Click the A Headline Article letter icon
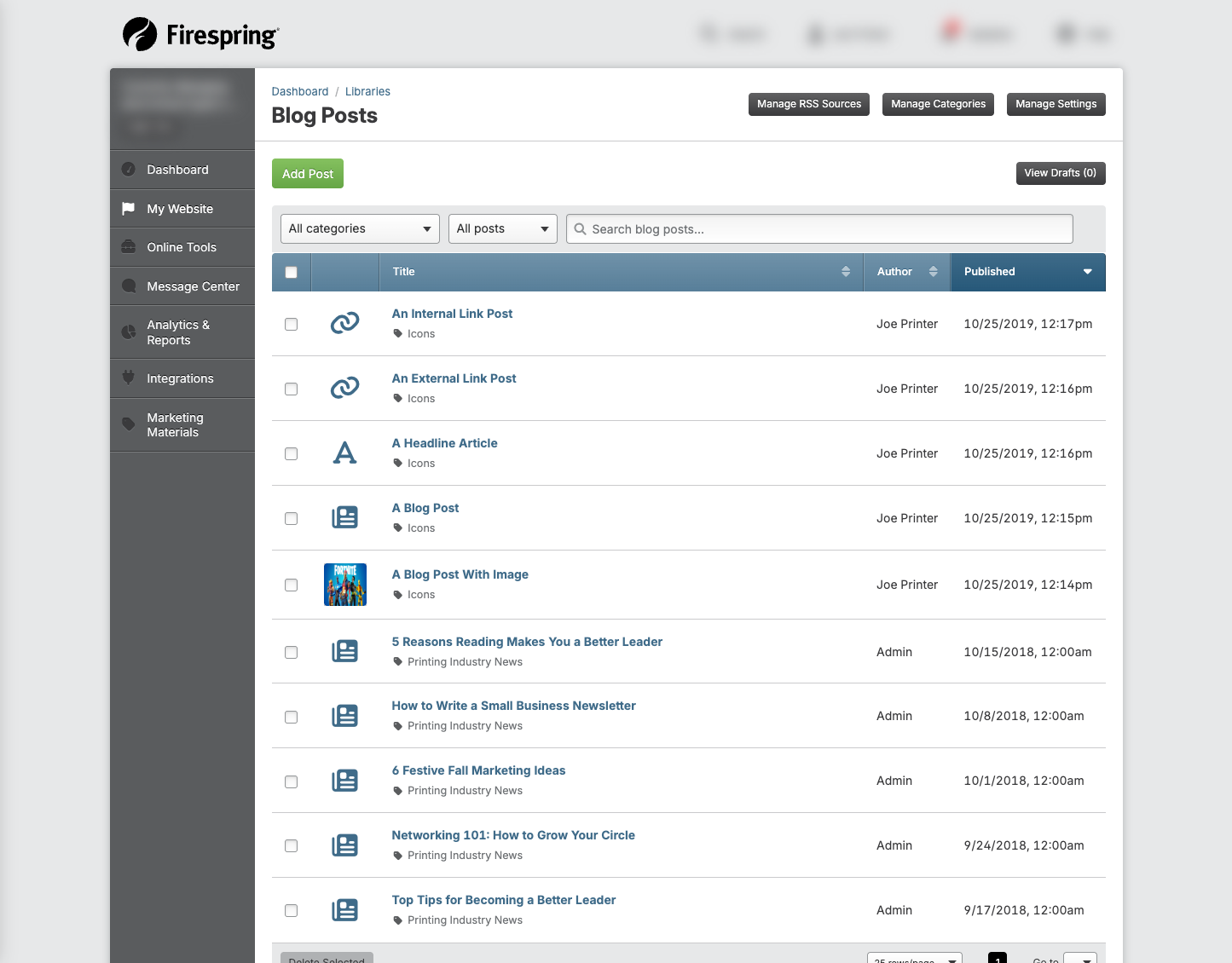1232x963 pixels. coord(344,453)
